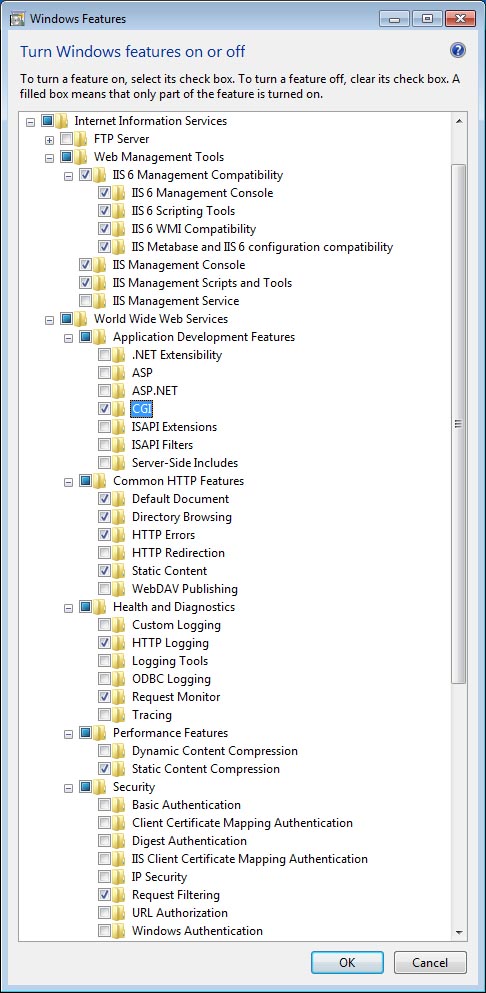The height and width of the screenshot is (993, 486).
Task: Select the Digest Authentication label
Action: (189, 840)
